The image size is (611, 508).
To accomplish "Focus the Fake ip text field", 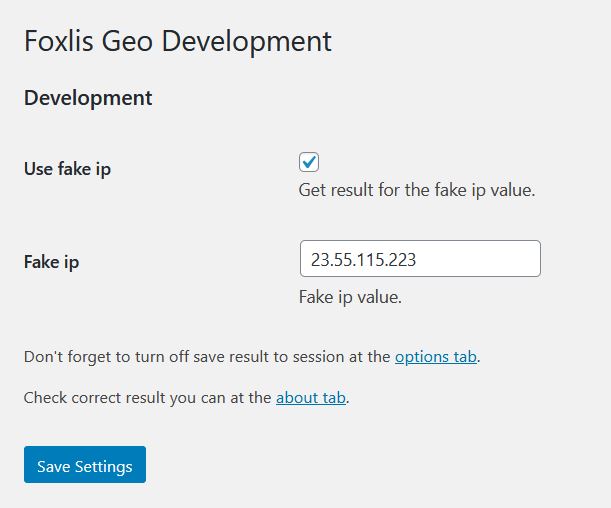I will [x=420, y=259].
